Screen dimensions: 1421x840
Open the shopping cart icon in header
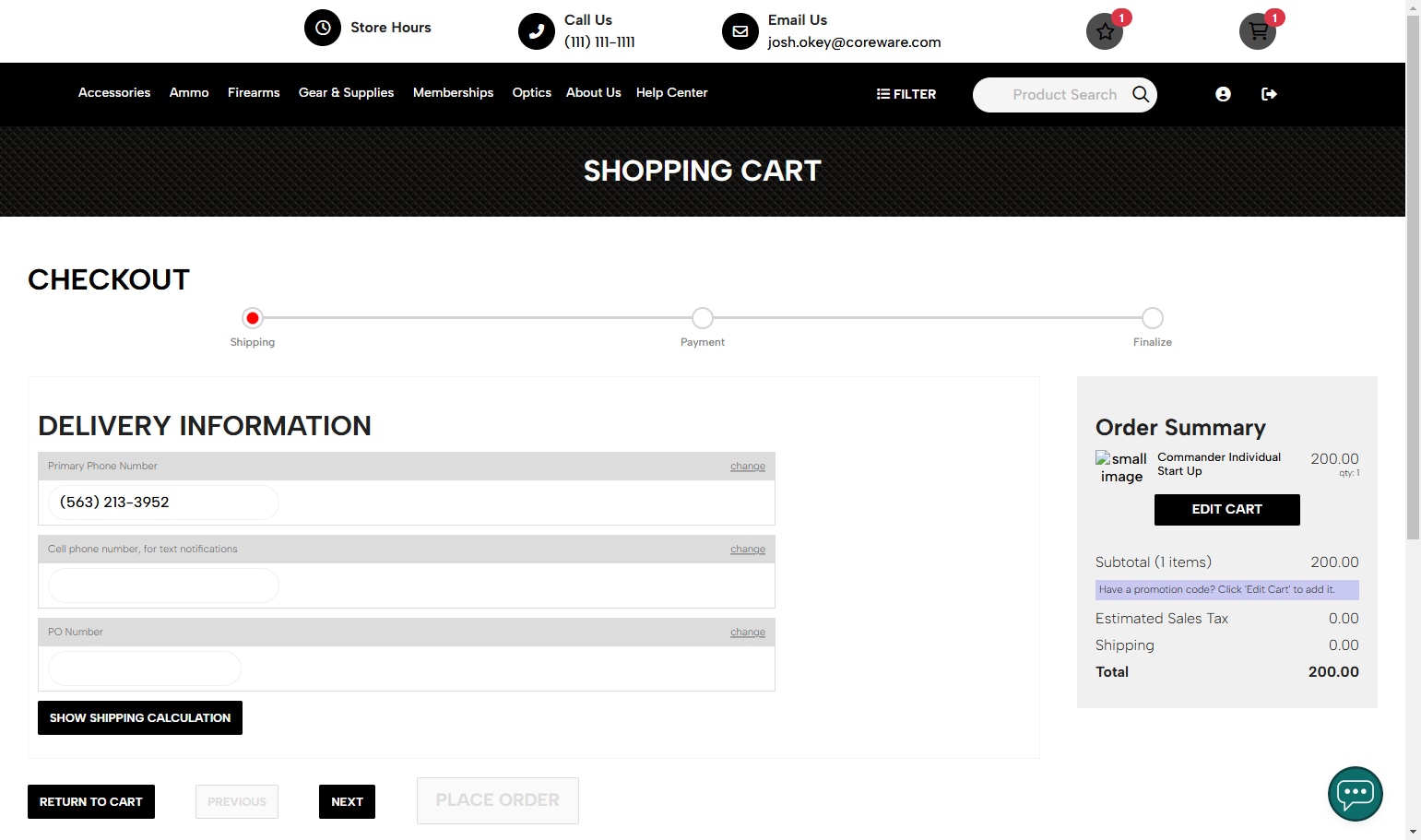click(1258, 31)
